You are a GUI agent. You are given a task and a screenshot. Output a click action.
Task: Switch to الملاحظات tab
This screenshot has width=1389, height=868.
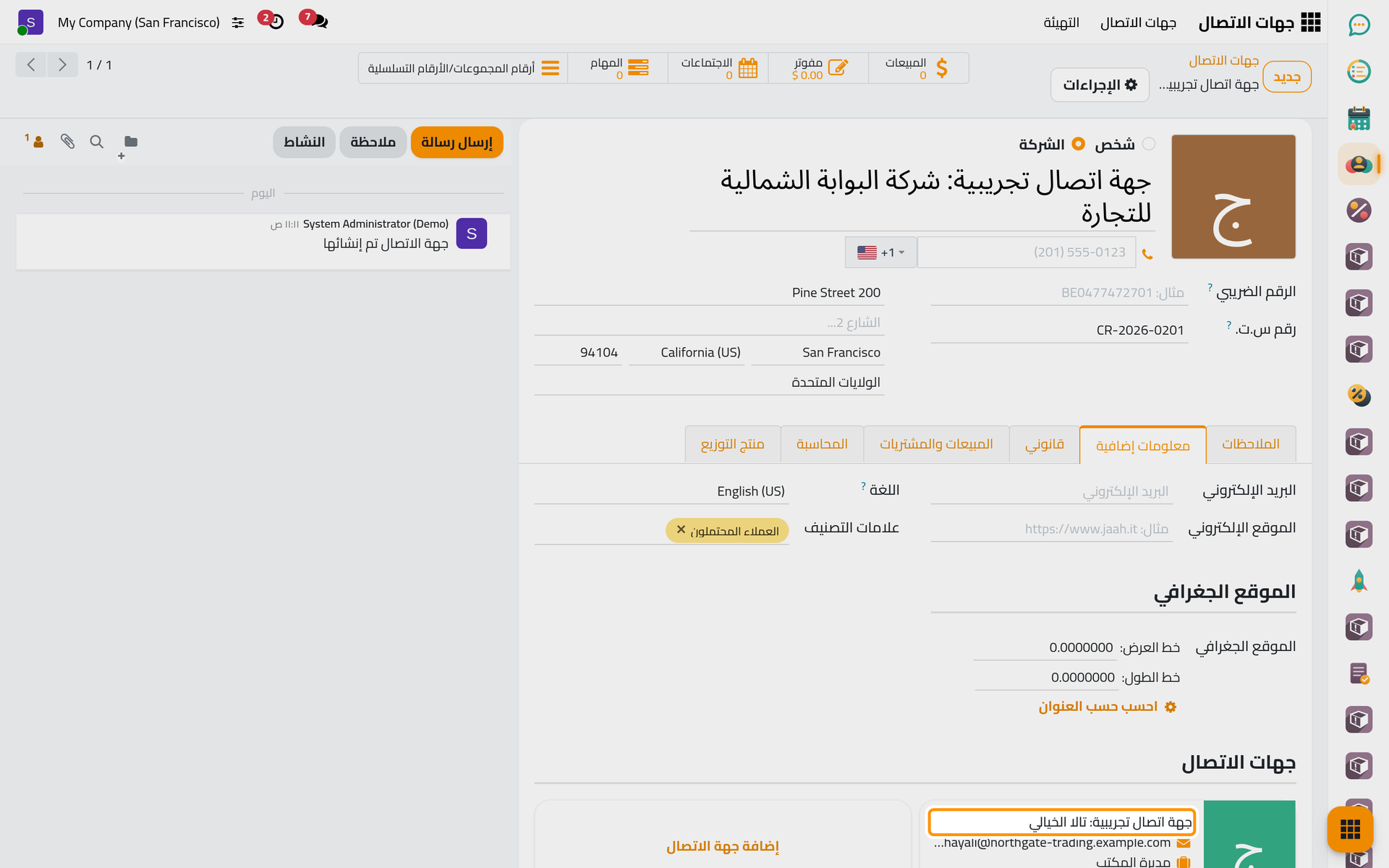pyautogui.click(x=1250, y=444)
